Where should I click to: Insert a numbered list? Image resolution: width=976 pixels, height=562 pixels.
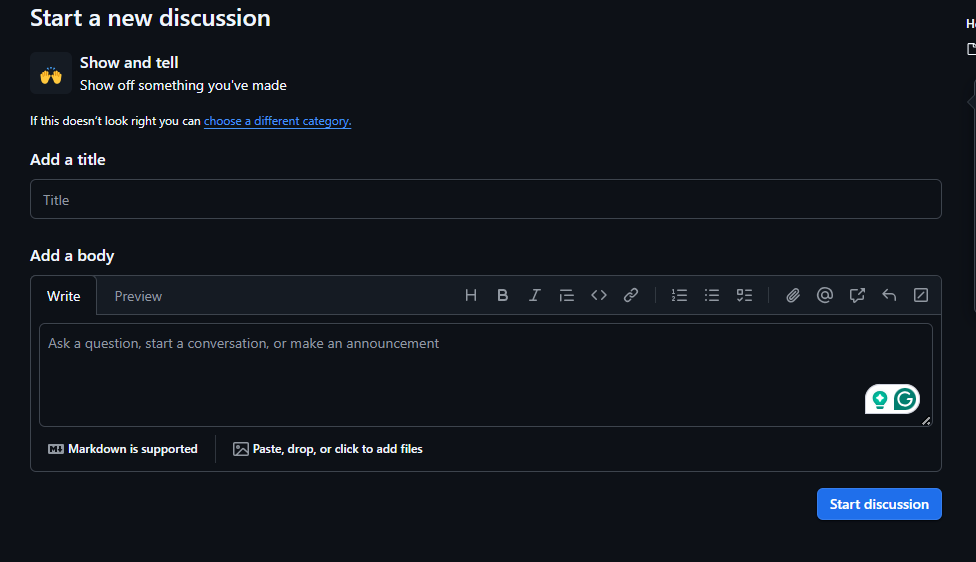pos(680,295)
